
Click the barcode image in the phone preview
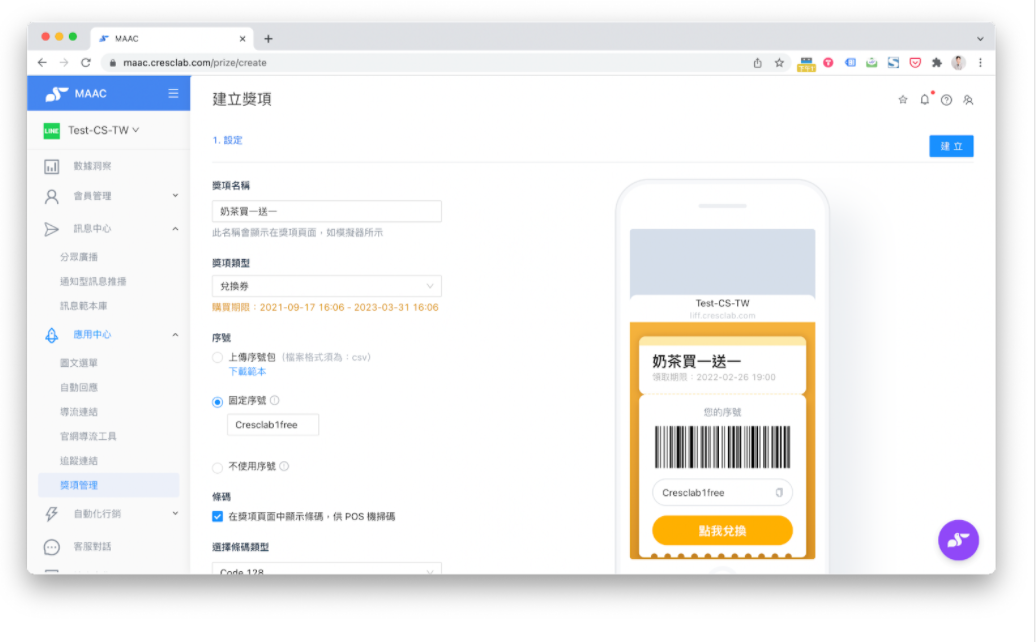[722, 447]
